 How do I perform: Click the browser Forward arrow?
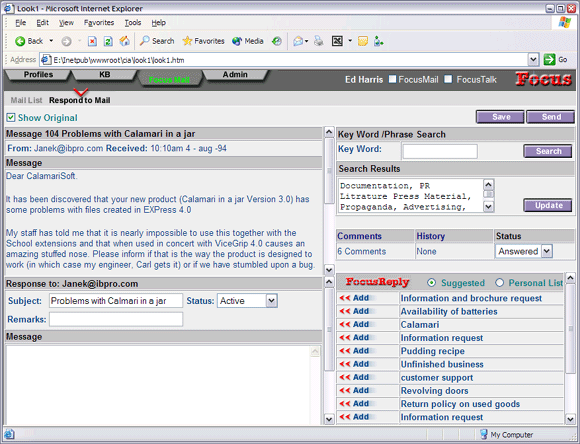pyautogui.click(x=66, y=41)
